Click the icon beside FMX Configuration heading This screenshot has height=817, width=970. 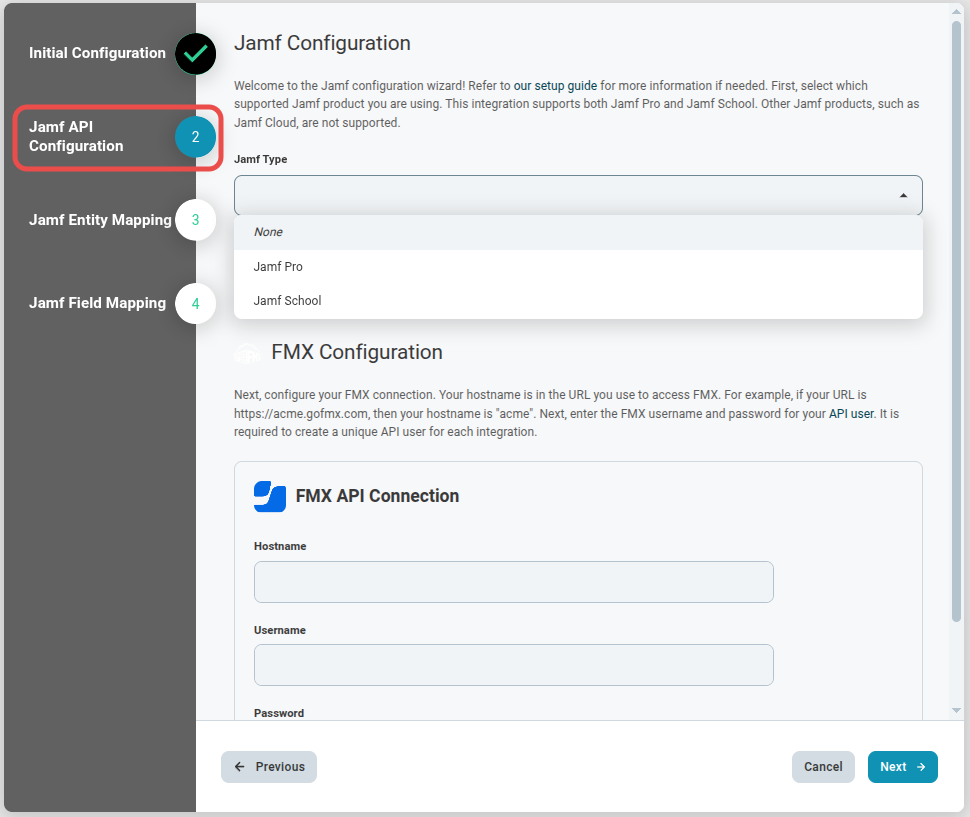pos(246,353)
